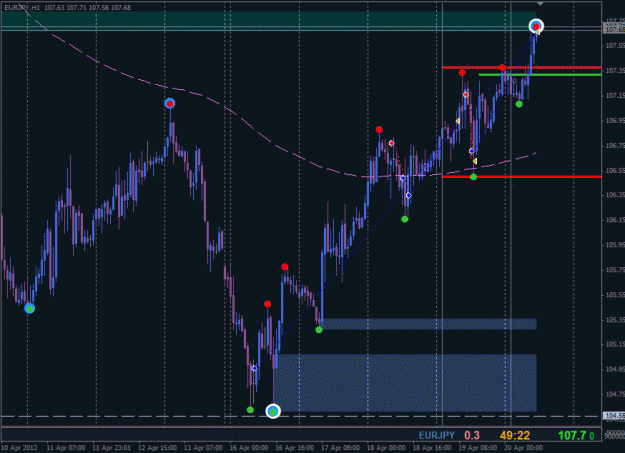625x453 pixels.
Task: Click blue diamond marker near 16 Apr low
Action: [x=254, y=368]
